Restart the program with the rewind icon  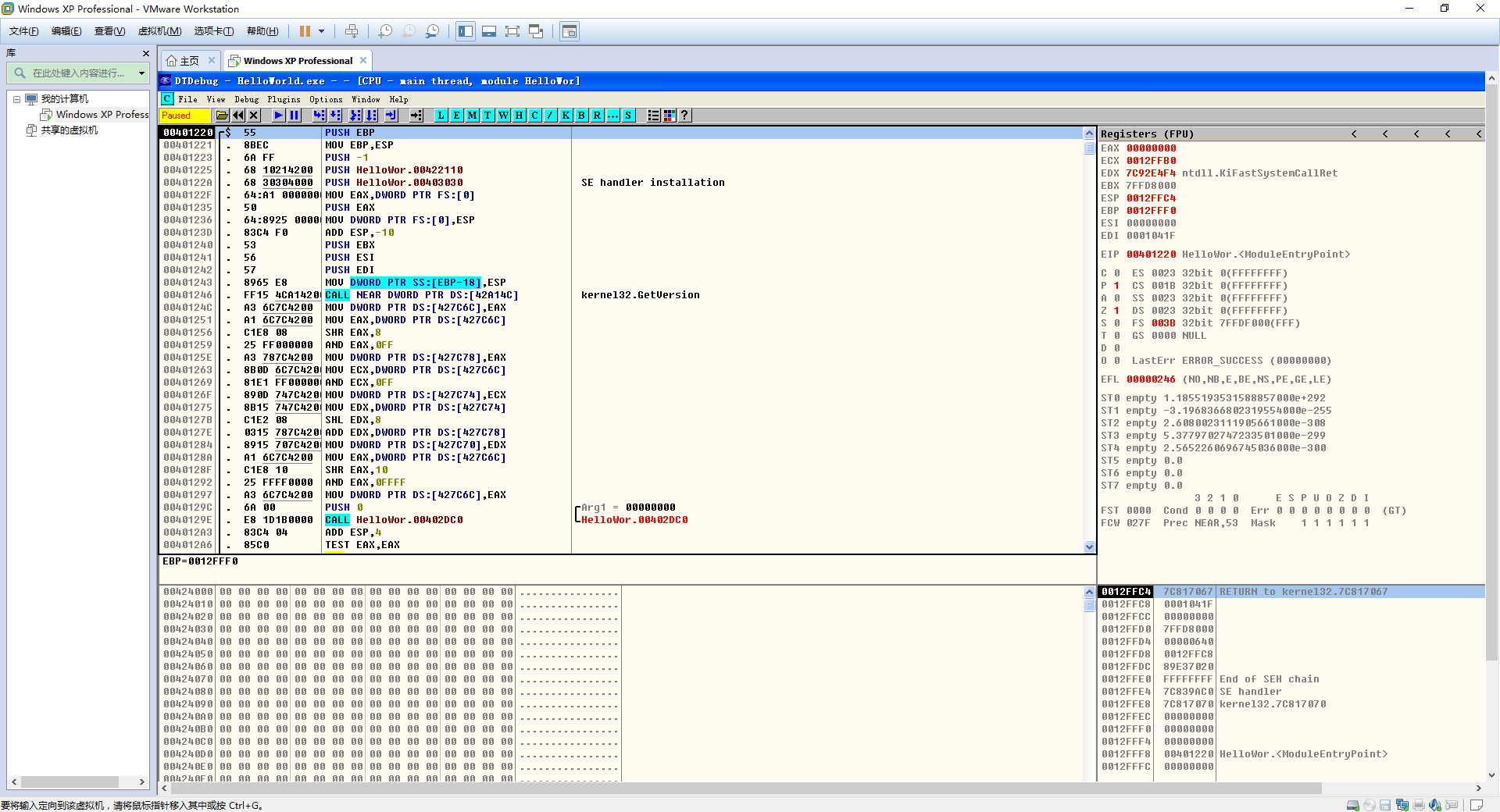[x=238, y=116]
